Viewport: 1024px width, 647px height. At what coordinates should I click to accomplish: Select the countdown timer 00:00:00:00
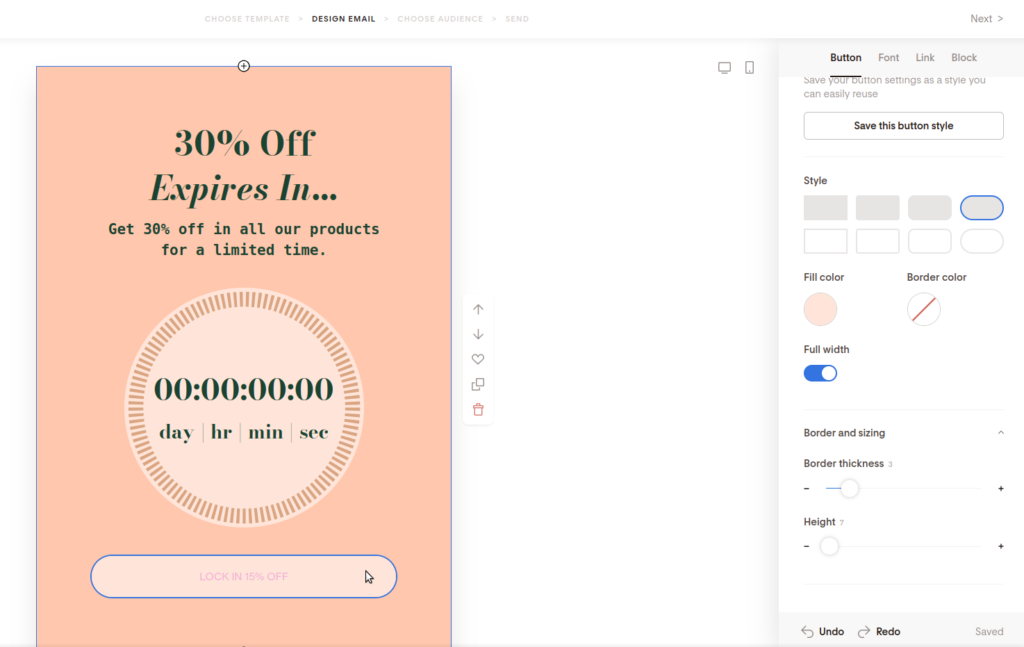[x=244, y=389]
